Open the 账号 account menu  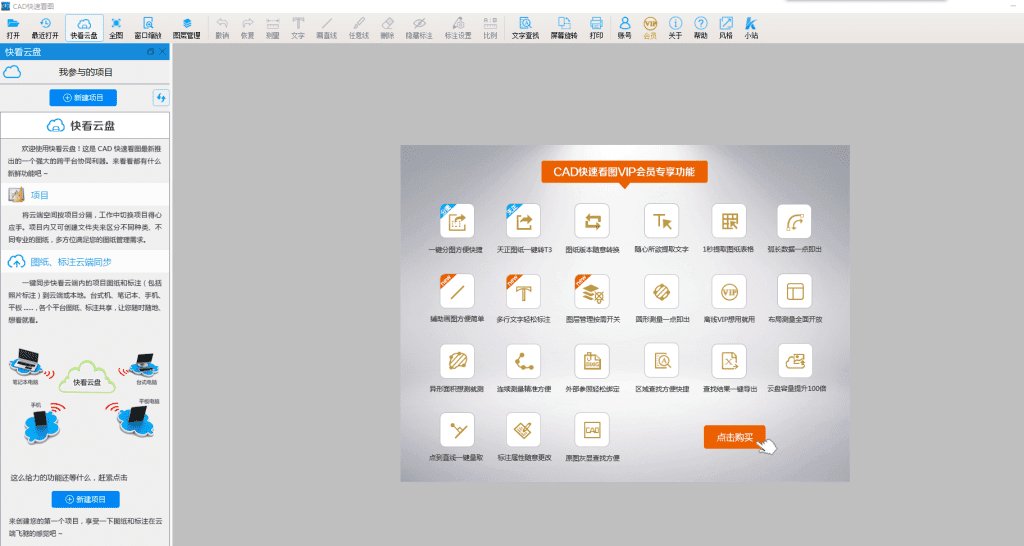pyautogui.click(x=625, y=24)
